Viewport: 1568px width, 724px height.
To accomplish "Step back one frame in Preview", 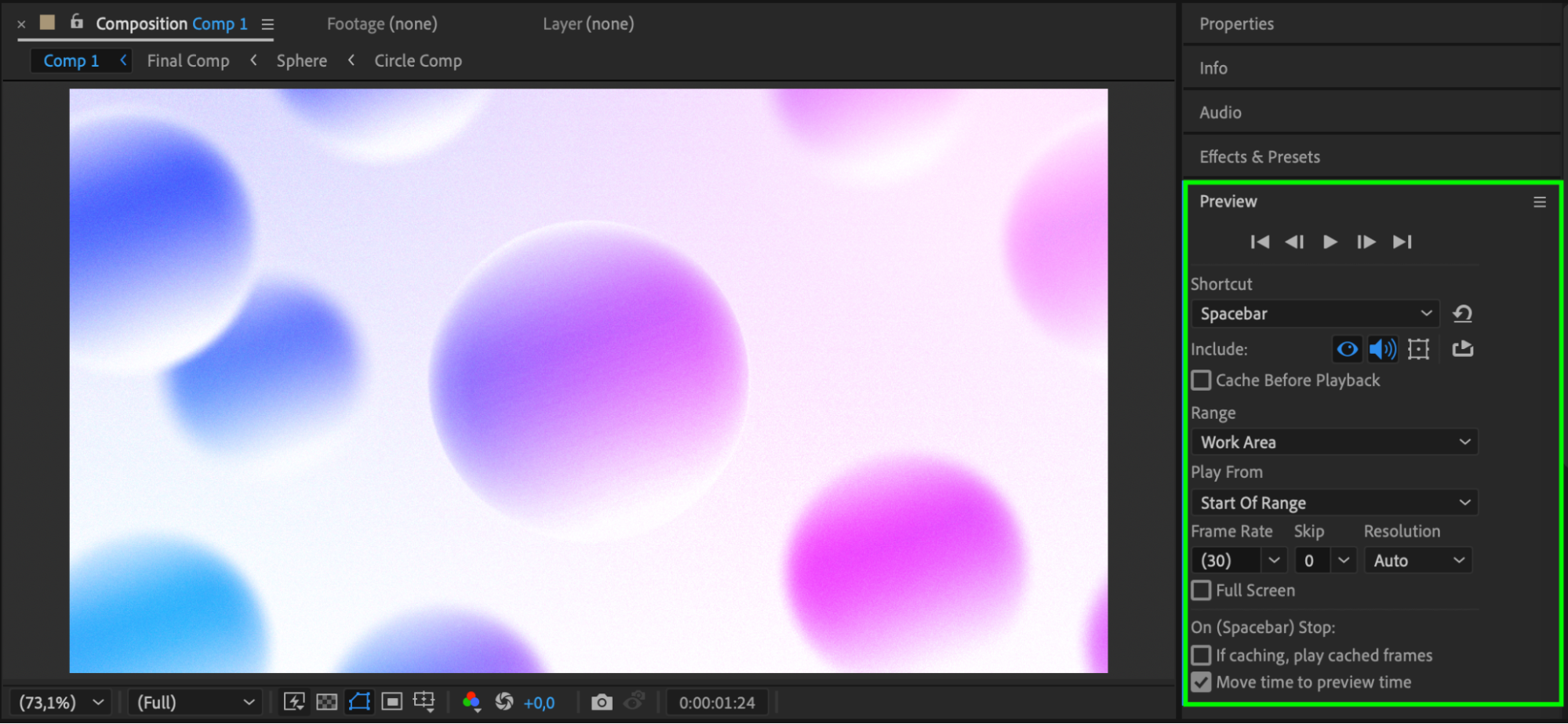I will tap(1295, 242).
